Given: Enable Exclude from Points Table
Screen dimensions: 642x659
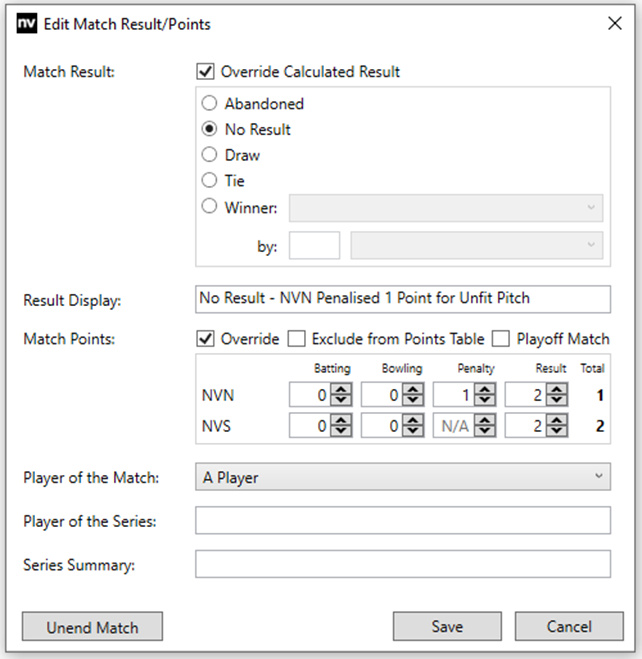Looking at the screenshot, I should coord(297,339).
